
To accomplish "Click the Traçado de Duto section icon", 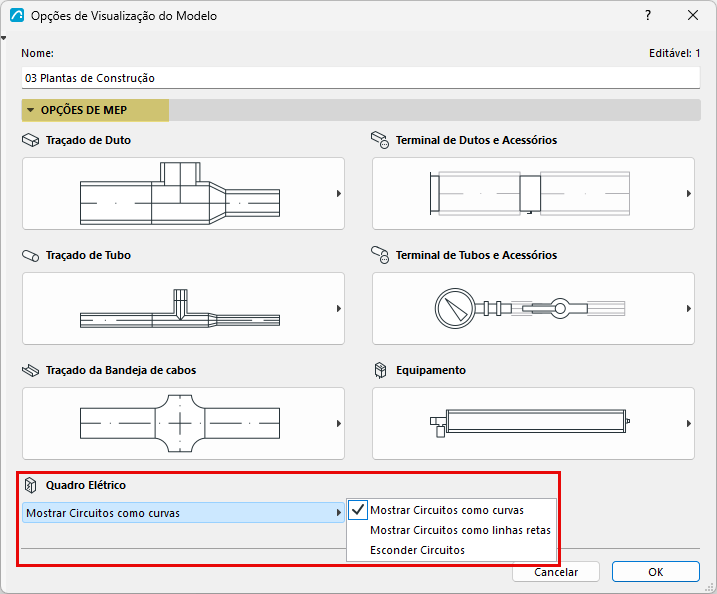I will point(31,140).
